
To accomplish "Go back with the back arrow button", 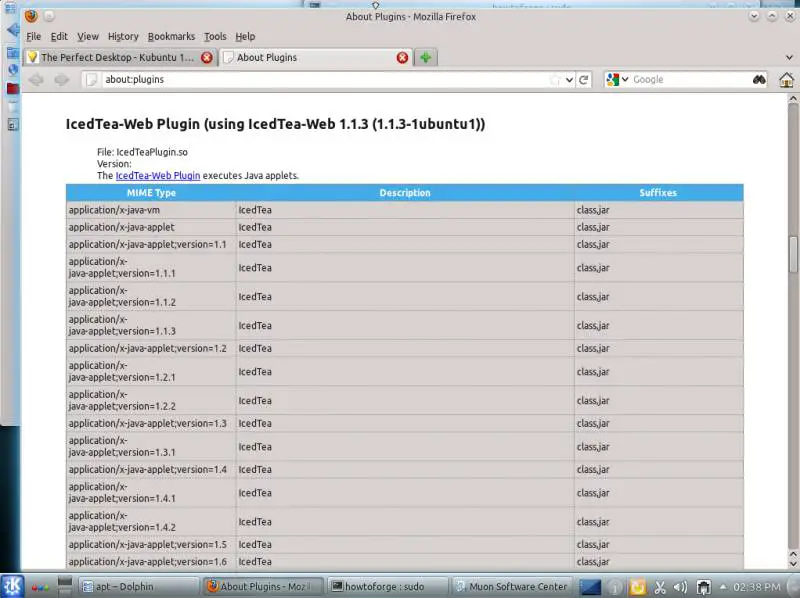I will tap(36, 80).
